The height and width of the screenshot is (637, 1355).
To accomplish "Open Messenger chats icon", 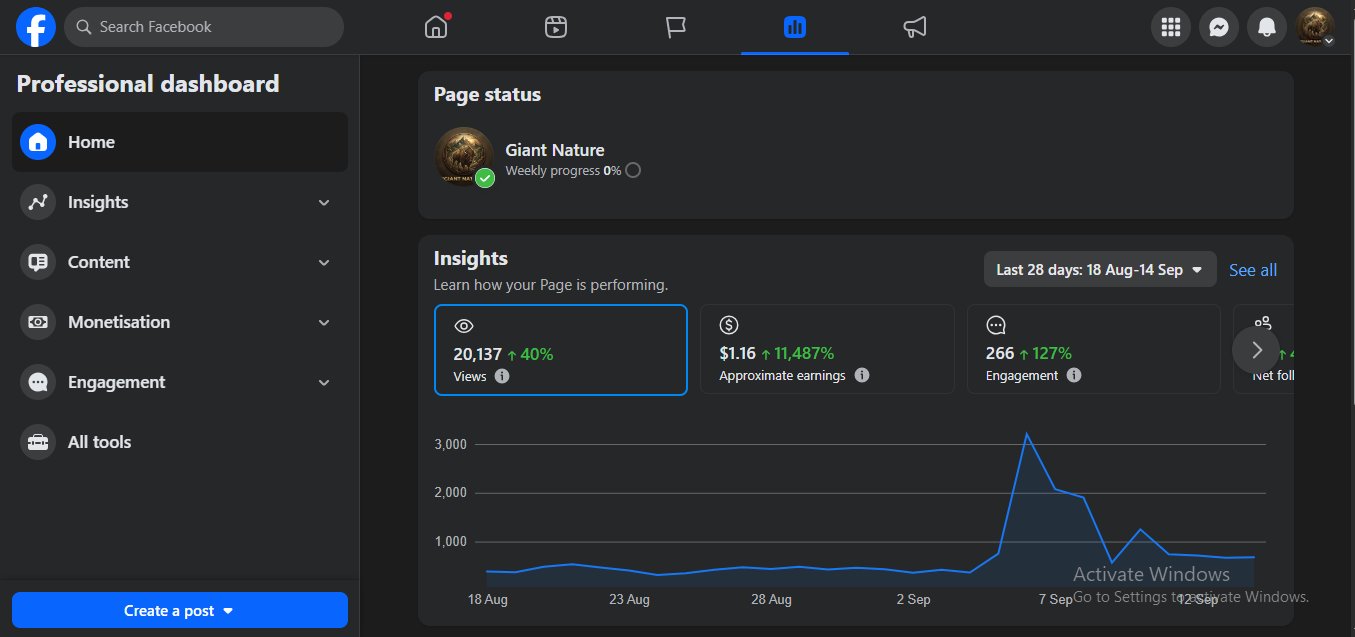I will click(x=1219, y=27).
